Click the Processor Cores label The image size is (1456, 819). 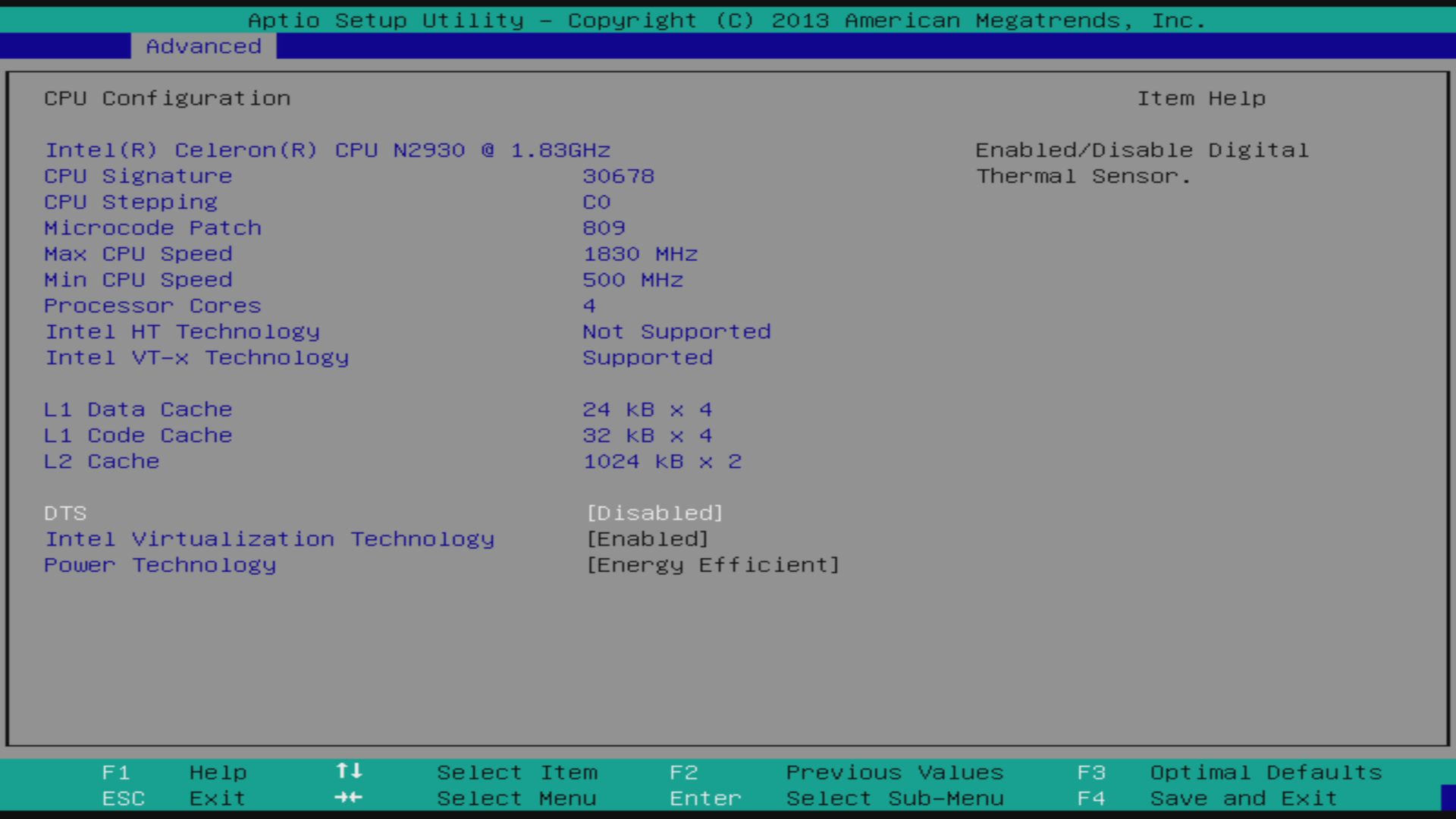pyautogui.click(x=152, y=306)
